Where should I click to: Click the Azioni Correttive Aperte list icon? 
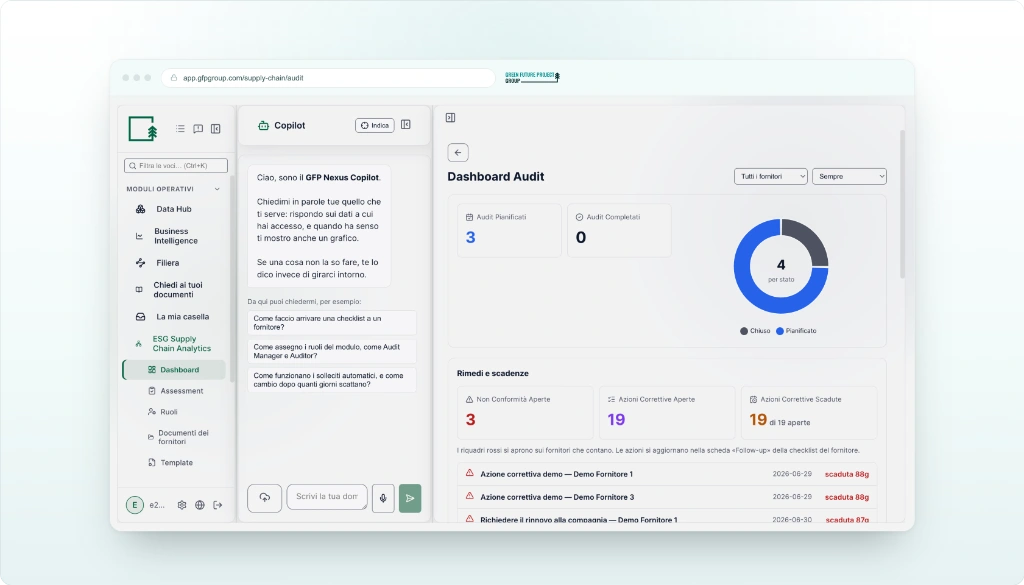[x=611, y=400]
